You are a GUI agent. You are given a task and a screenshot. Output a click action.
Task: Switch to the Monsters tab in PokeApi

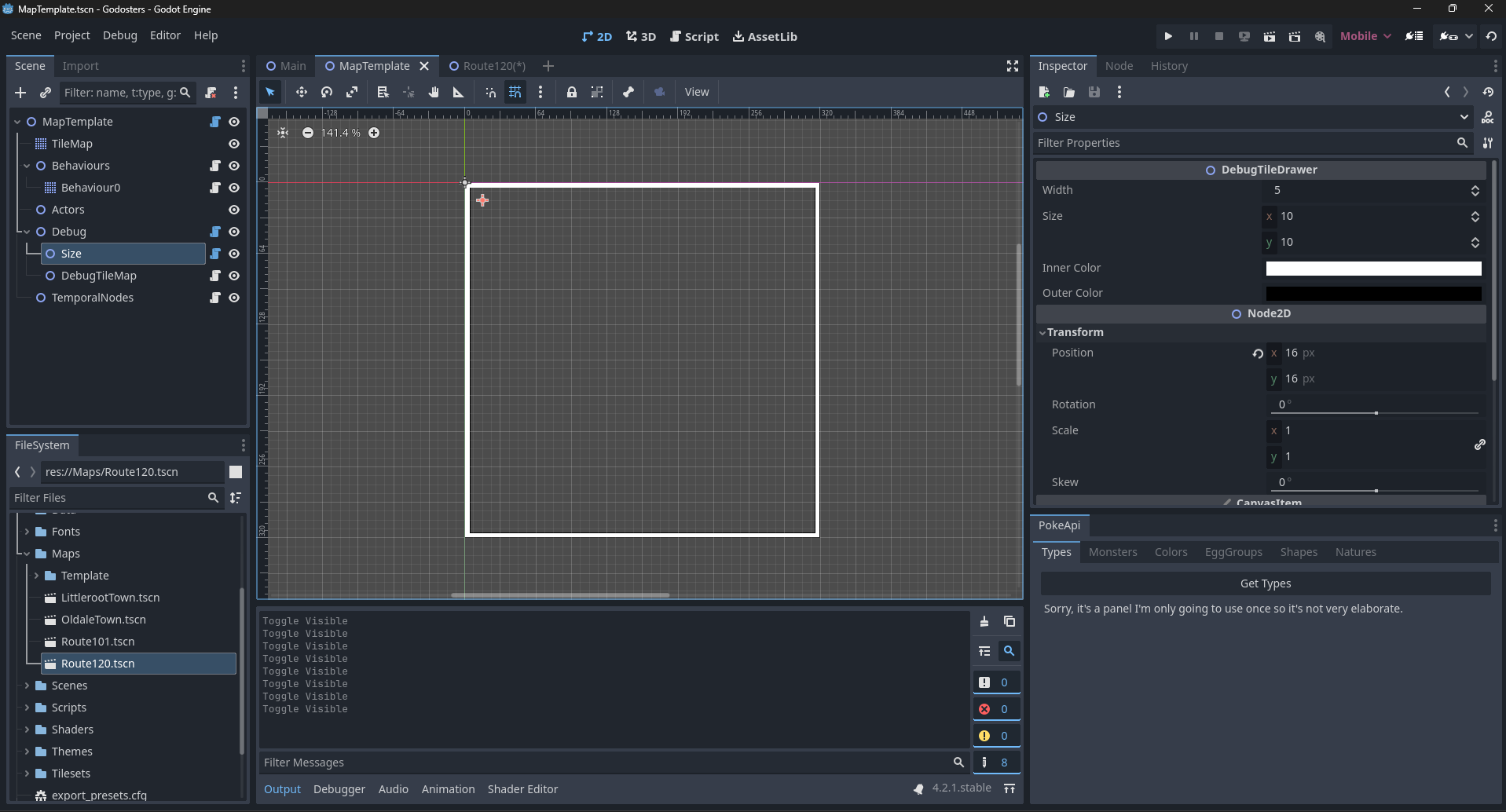click(x=1112, y=552)
